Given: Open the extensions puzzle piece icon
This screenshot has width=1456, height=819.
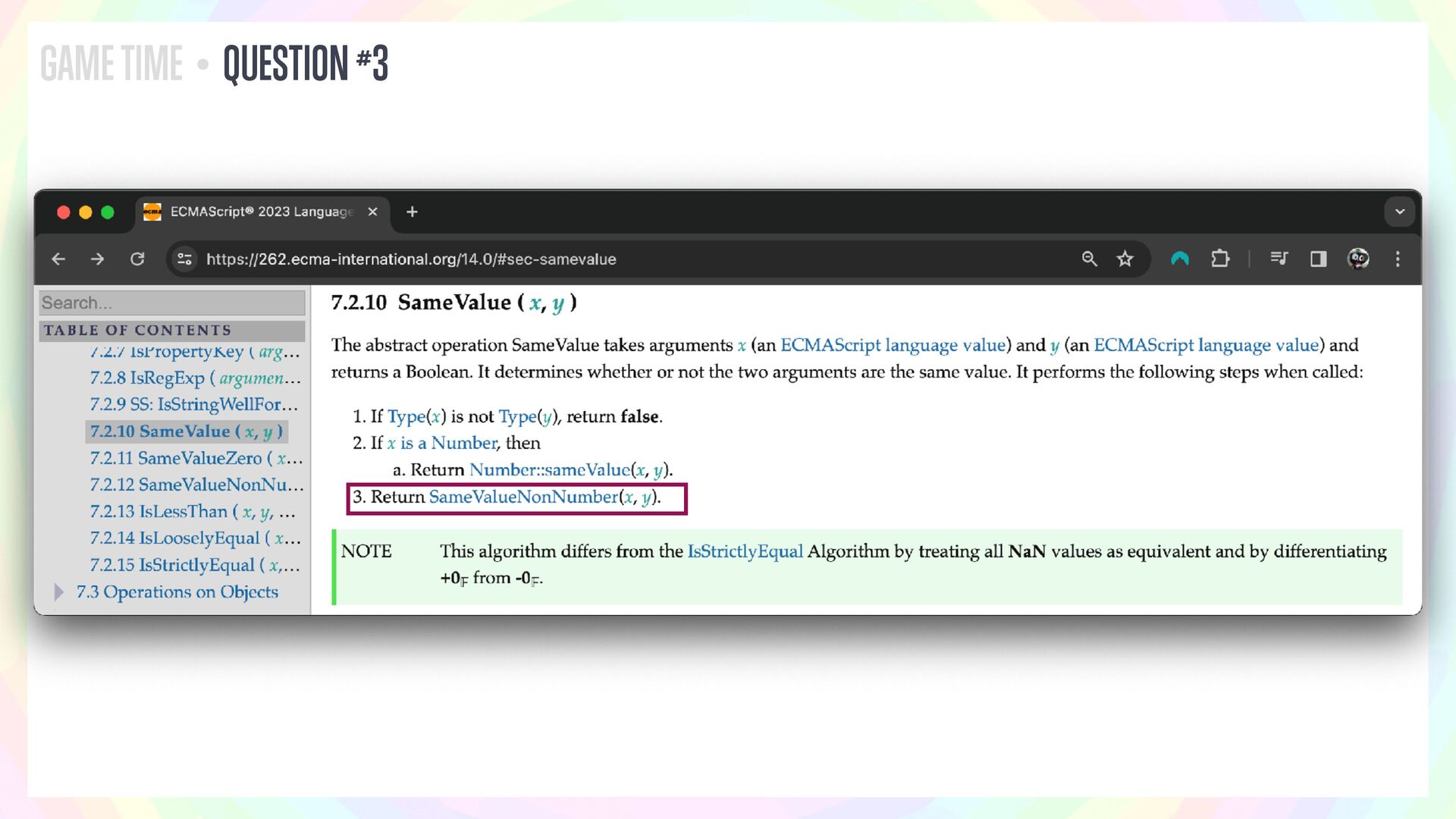Looking at the screenshot, I should click(1220, 259).
